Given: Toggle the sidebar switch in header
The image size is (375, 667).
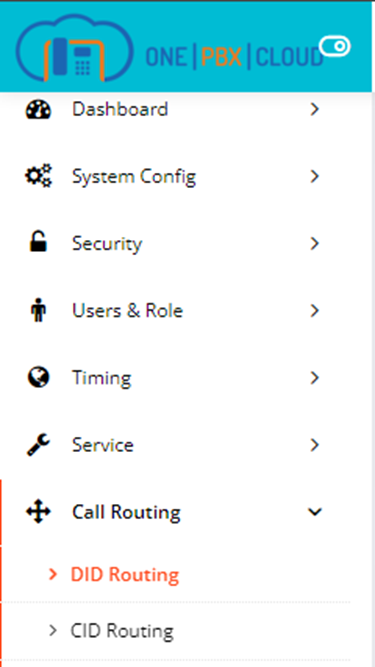Looking at the screenshot, I should 335,46.
